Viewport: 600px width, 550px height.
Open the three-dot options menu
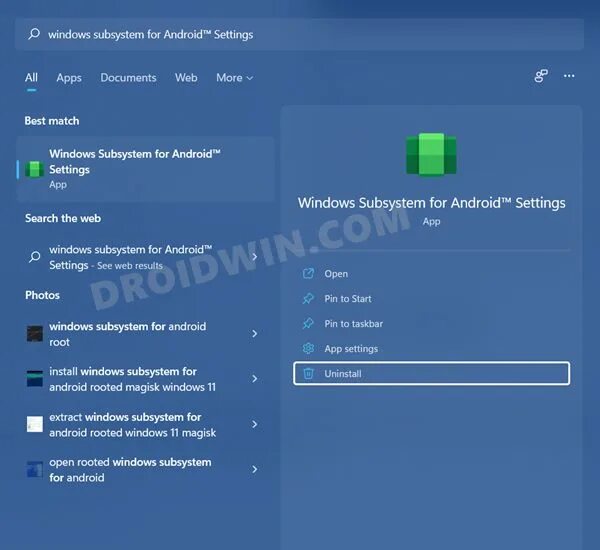pyautogui.click(x=569, y=76)
